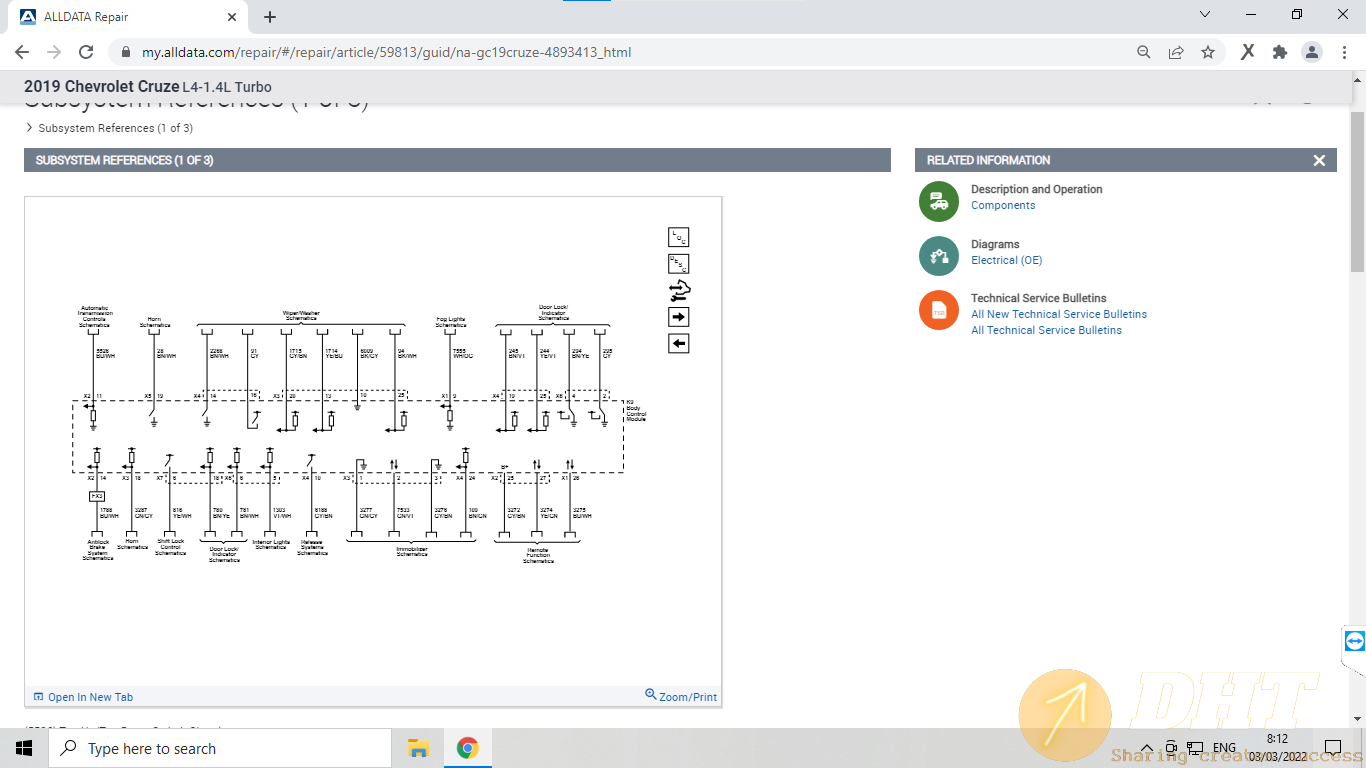This screenshot has height=768, width=1366.
Task: Click the network icon in system tray
Action: 1194,748
